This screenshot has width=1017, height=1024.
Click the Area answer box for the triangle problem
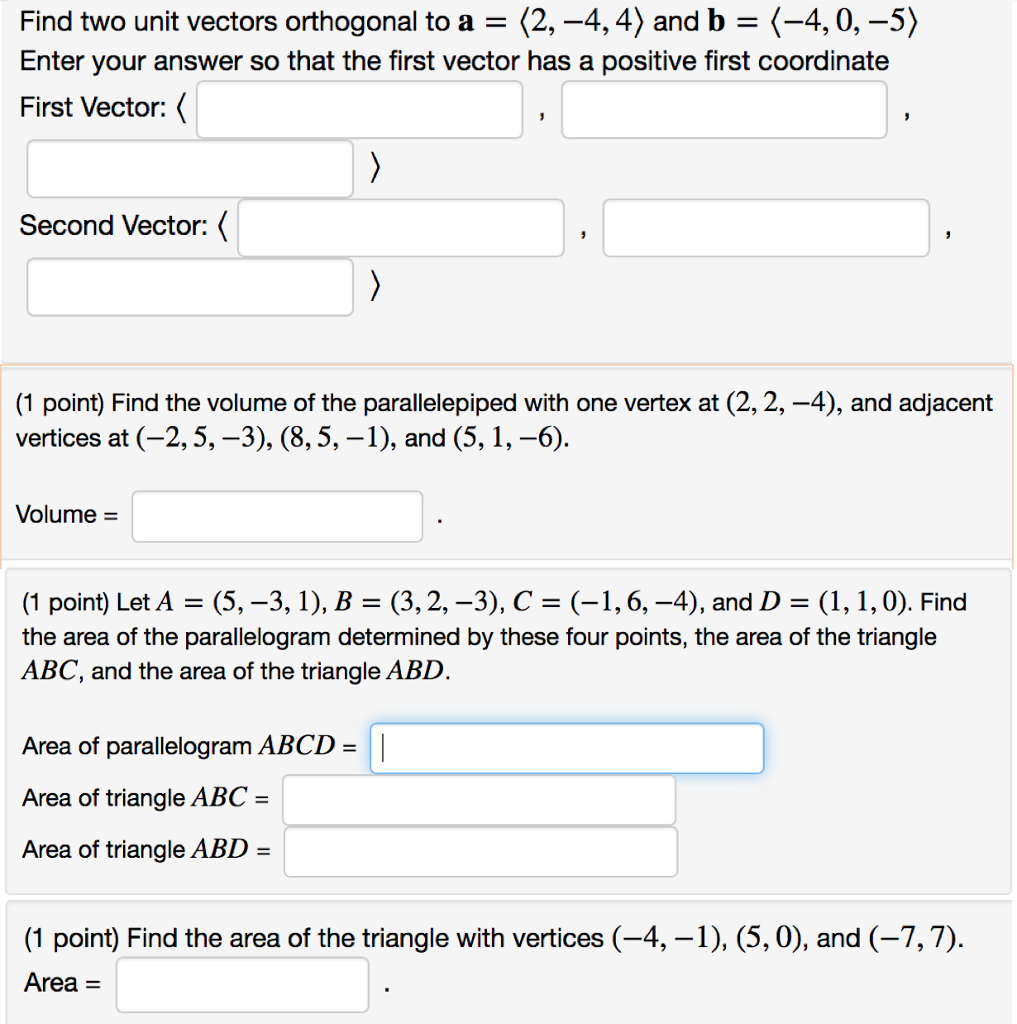point(242,984)
